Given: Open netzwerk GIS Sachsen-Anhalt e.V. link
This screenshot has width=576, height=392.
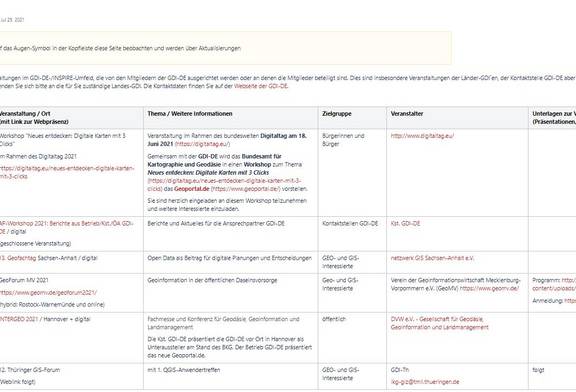Looking at the screenshot, I should 432,258.
